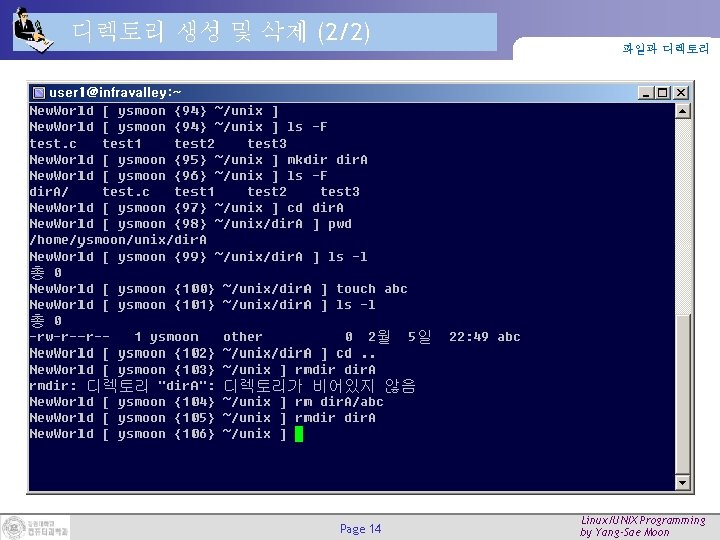Click the 'ls -l' command on line {99}
The image size is (720, 540).
[x=348, y=257]
